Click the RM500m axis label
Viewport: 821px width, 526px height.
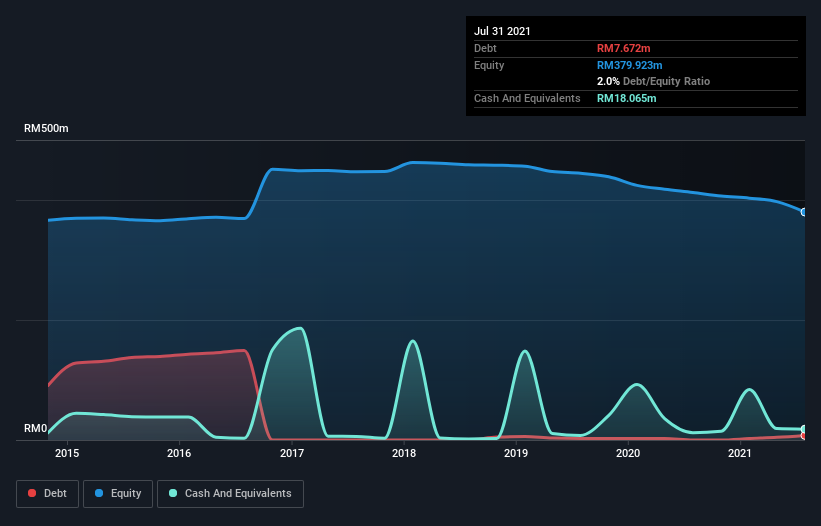[46, 128]
